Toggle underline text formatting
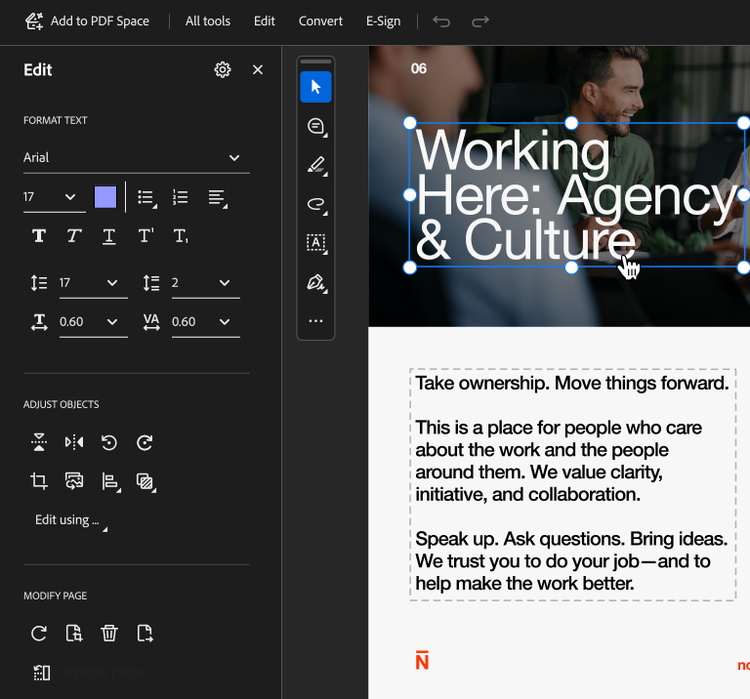The height and width of the screenshot is (699, 750). [109, 236]
